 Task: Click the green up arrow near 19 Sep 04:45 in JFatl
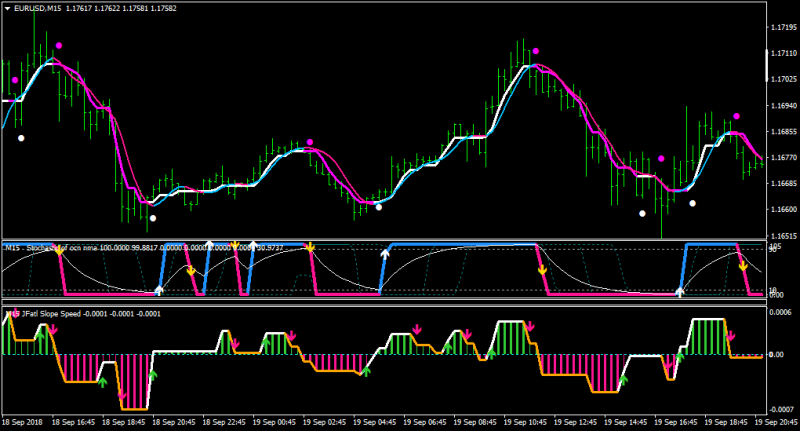(365, 371)
